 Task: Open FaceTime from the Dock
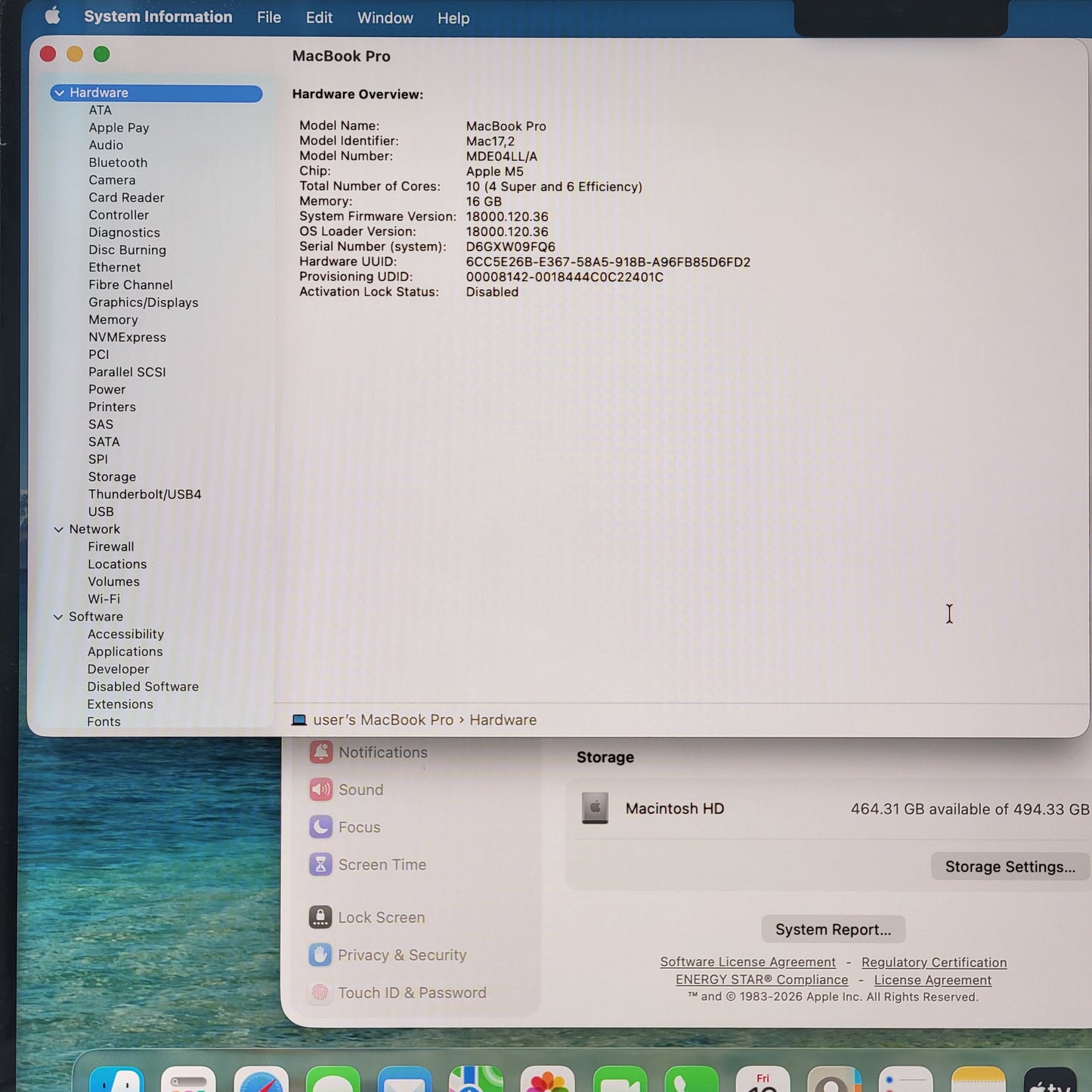(x=620, y=1080)
